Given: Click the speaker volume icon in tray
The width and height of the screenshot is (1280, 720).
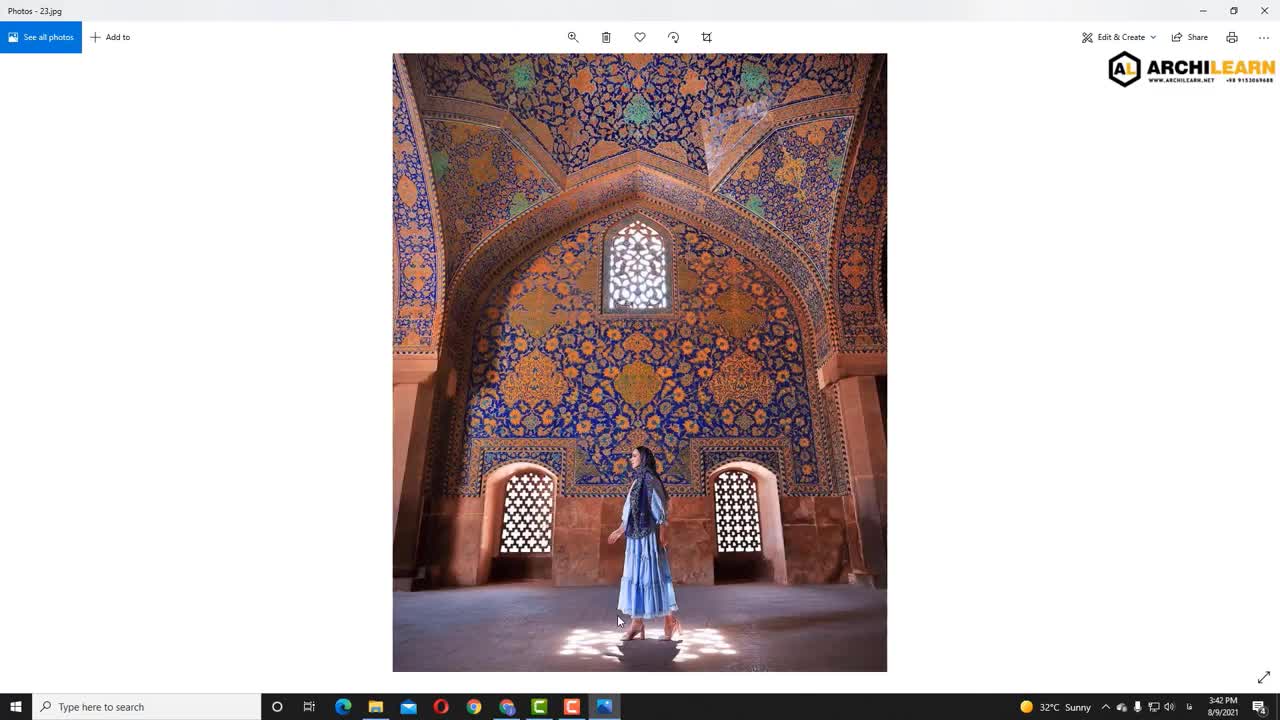Looking at the screenshot, I should (1169, 707).
